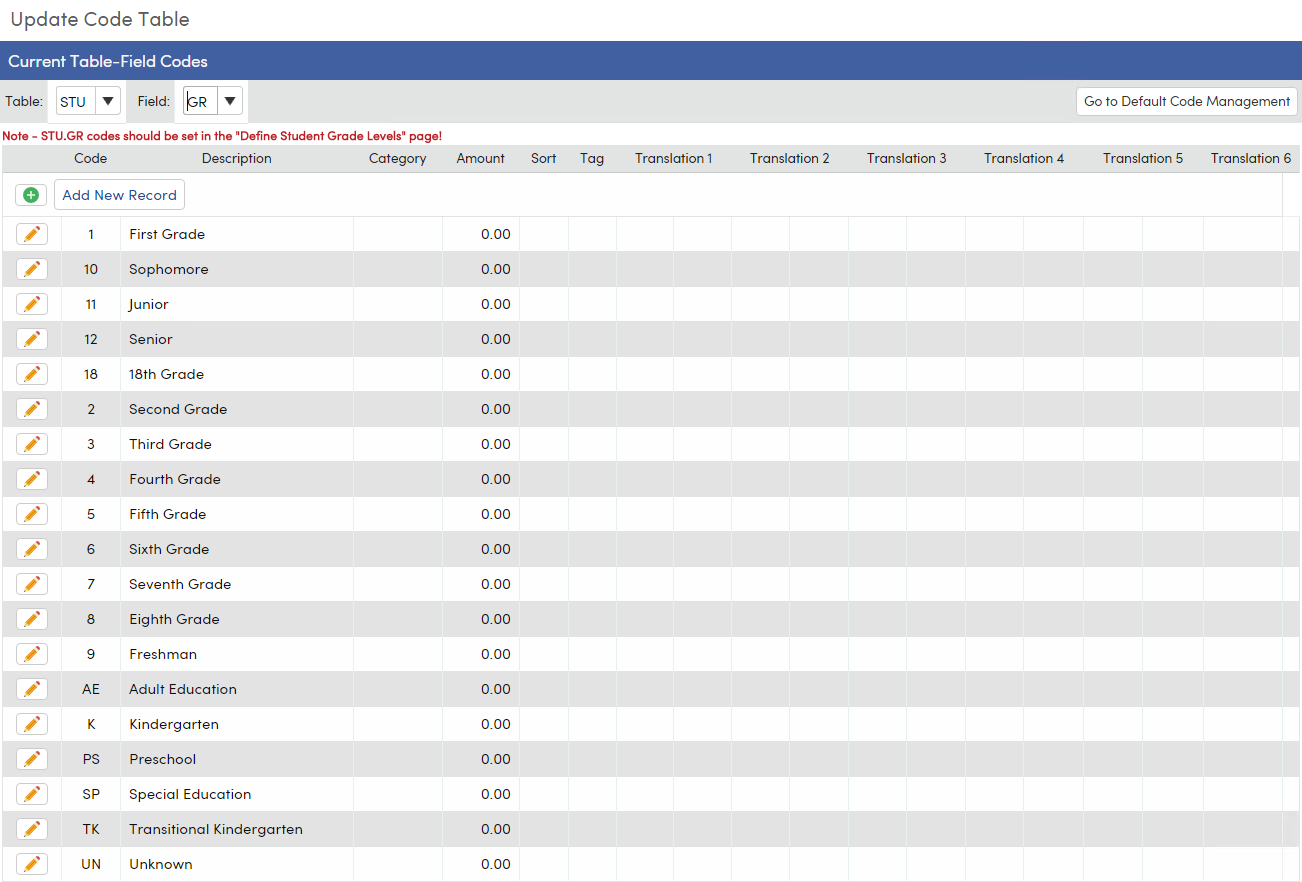Select the Adult Education description cell
Screen dimensions: 1302x882
pos(237,689)
